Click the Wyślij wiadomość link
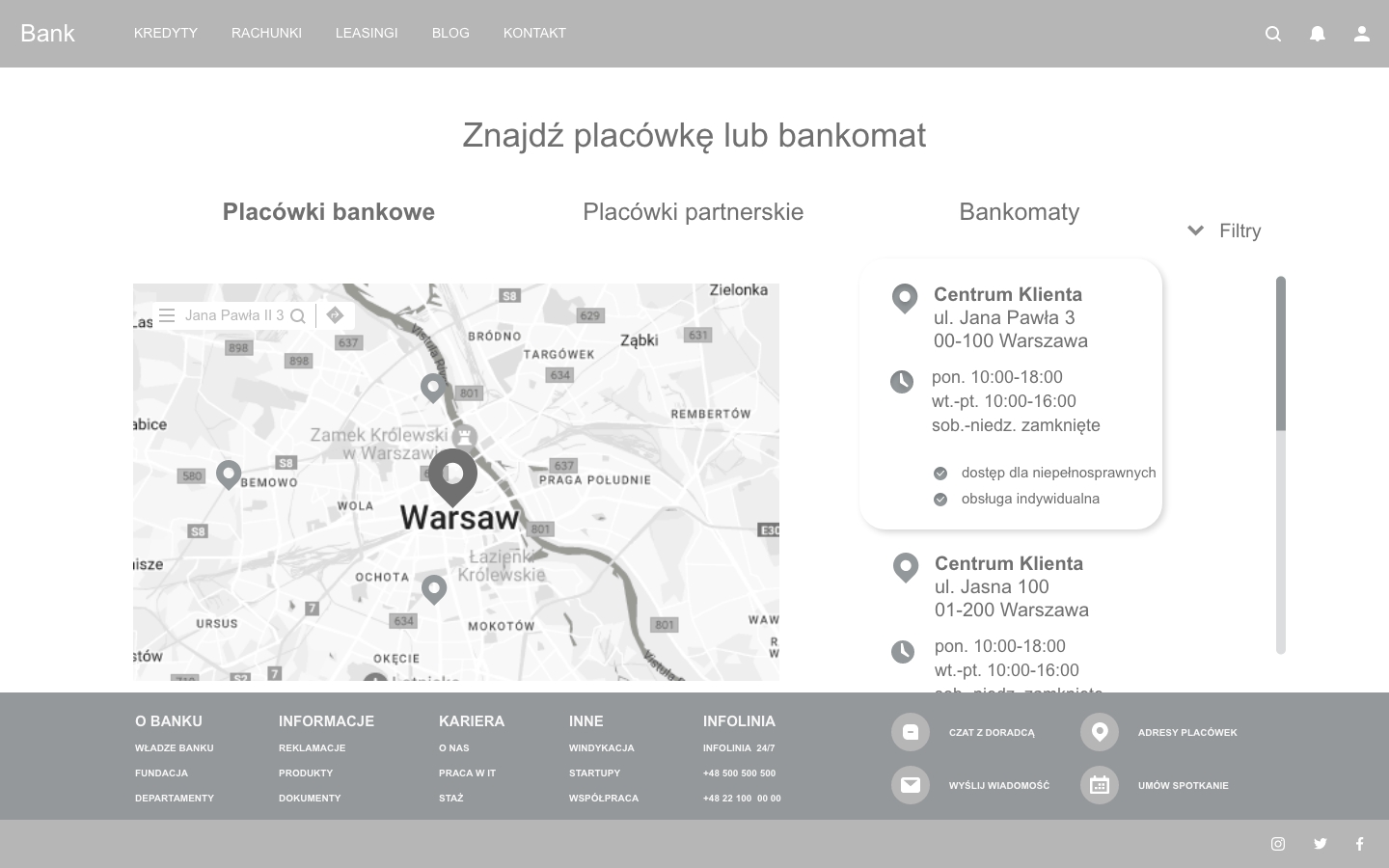Image resolution: width=1389 pixels, height=868 pixels. point(998,785)
